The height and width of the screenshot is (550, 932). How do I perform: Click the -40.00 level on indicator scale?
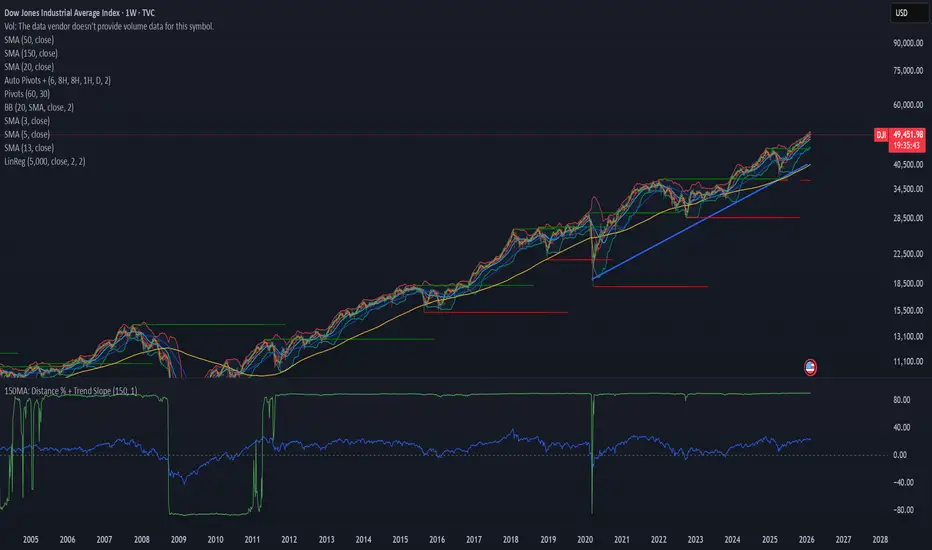(903, 482)
